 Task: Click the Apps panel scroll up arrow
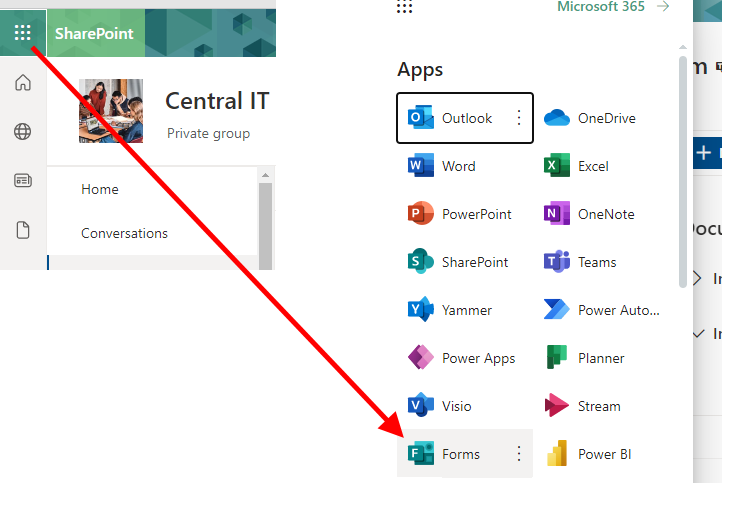coord(683,47)
